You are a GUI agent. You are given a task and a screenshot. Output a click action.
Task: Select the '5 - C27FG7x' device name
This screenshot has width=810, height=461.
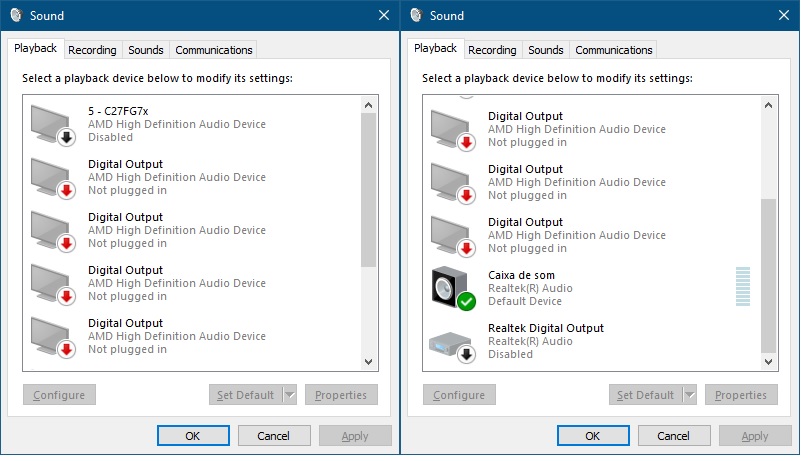coord(118,111)
